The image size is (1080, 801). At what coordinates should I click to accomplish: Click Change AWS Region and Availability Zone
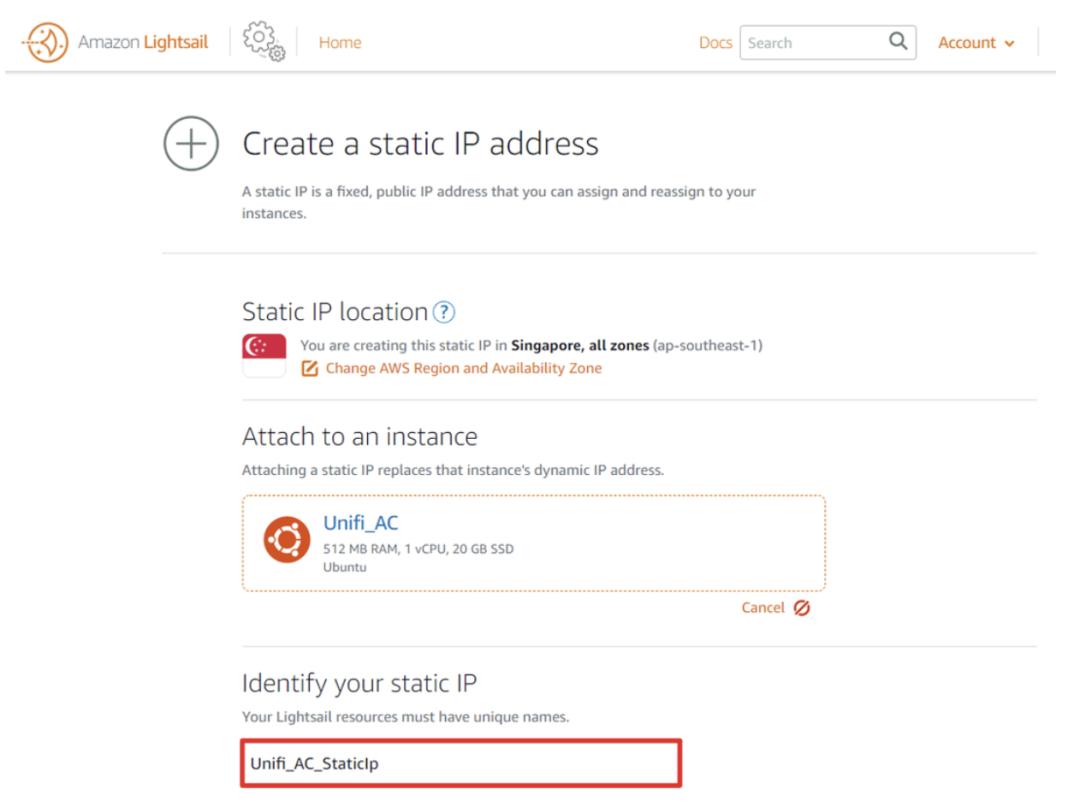[463, 368]
